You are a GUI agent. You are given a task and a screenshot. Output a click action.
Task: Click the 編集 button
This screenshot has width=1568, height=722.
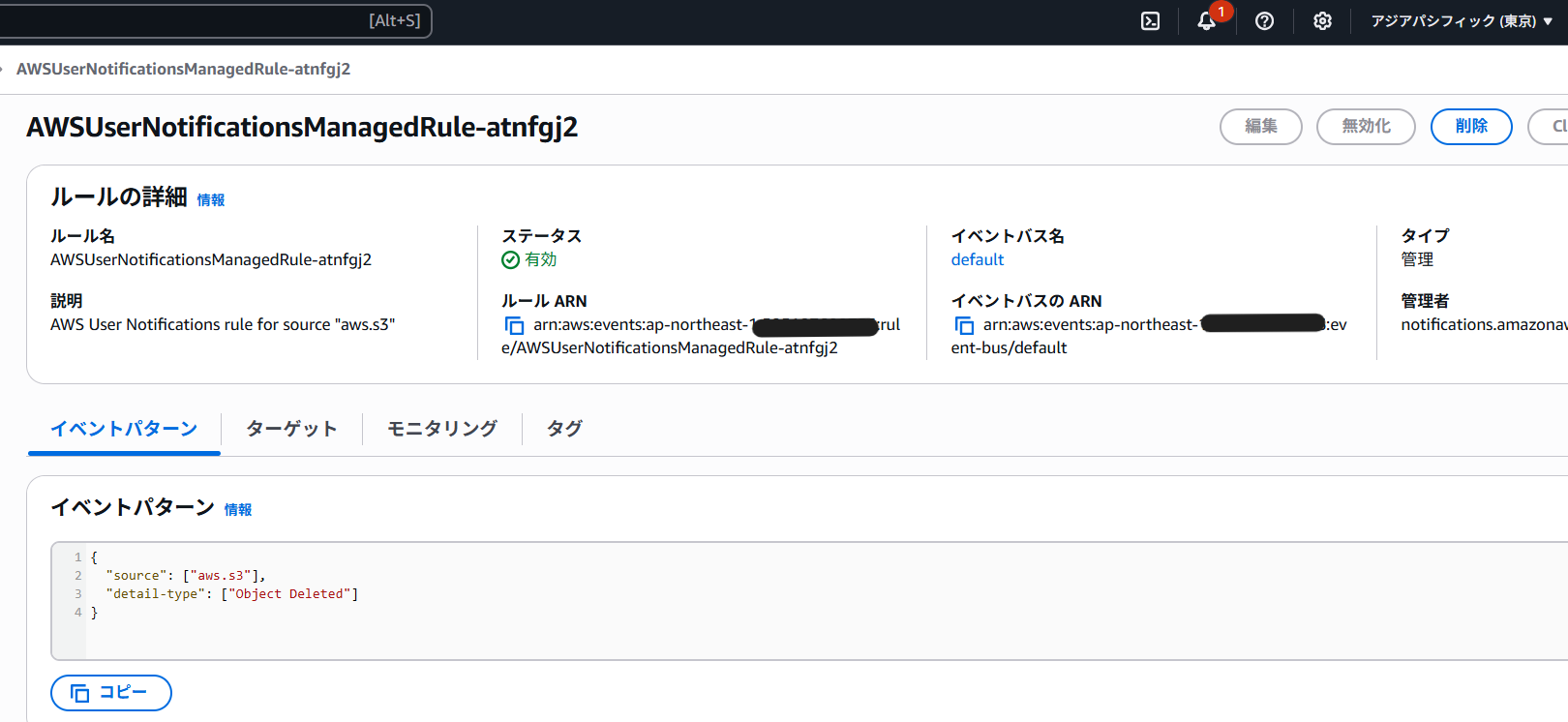[1260, 127]
